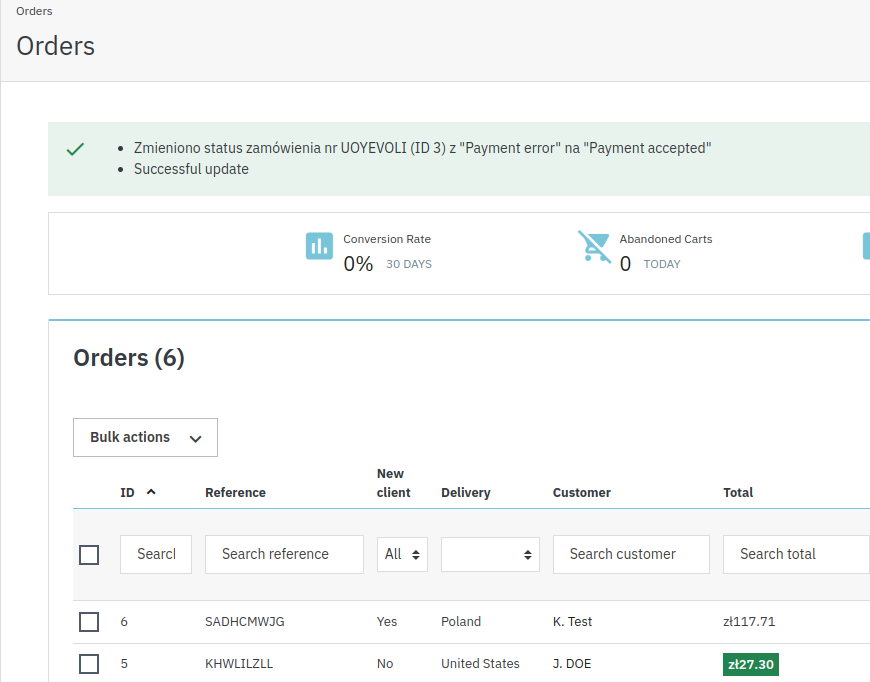The height and width of the screenshot is (682, 870).
Task: Click the Search customer input field
Action: pyautogui.click(x=631, y=554)
